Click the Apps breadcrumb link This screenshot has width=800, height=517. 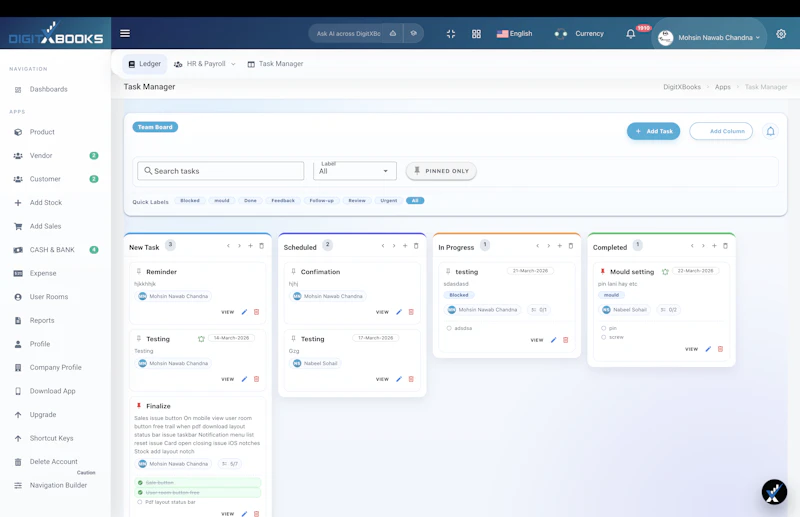tap(722, 87)
